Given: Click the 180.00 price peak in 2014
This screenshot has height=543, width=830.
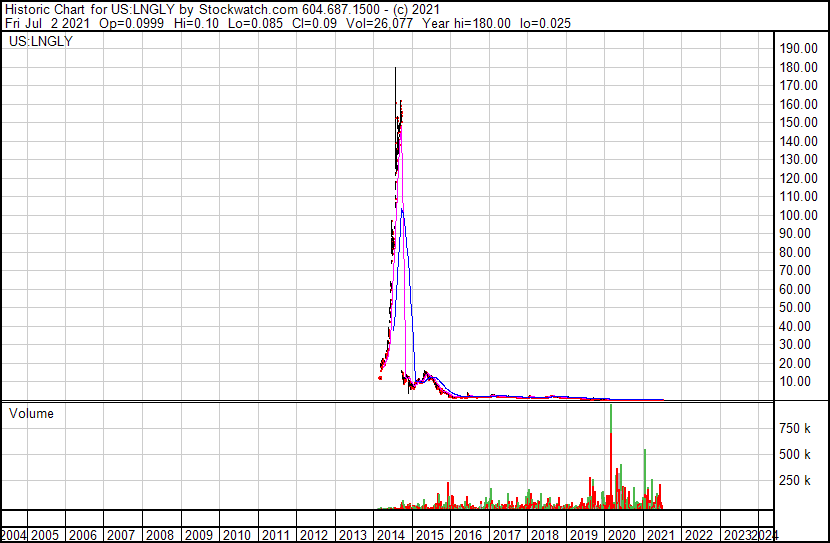Looking at the screenshot, I should pyautogui.click(x=395, y=69).
